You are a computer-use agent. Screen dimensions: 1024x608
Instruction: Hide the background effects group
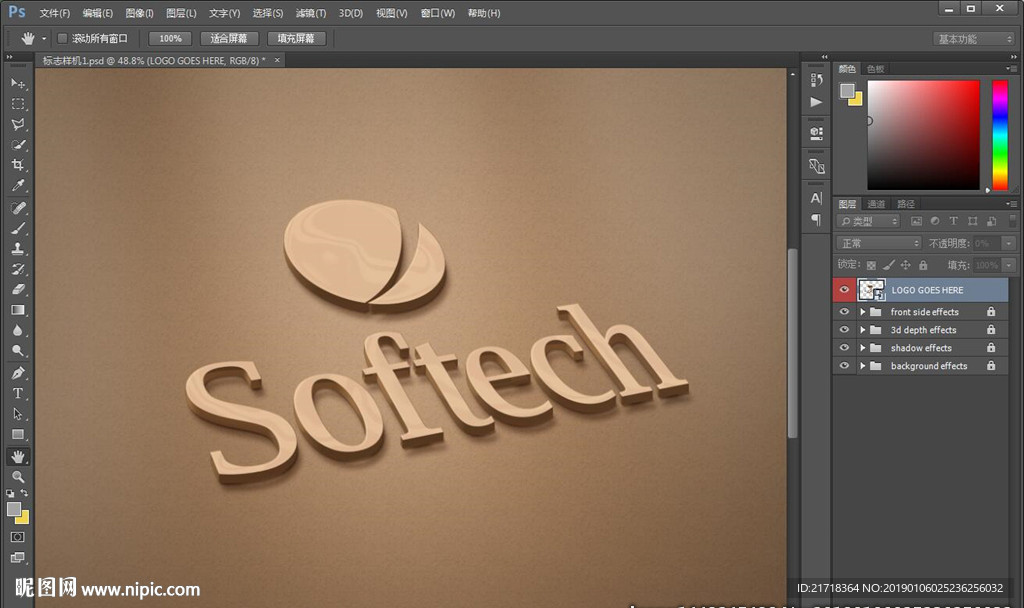pos(844,366)
